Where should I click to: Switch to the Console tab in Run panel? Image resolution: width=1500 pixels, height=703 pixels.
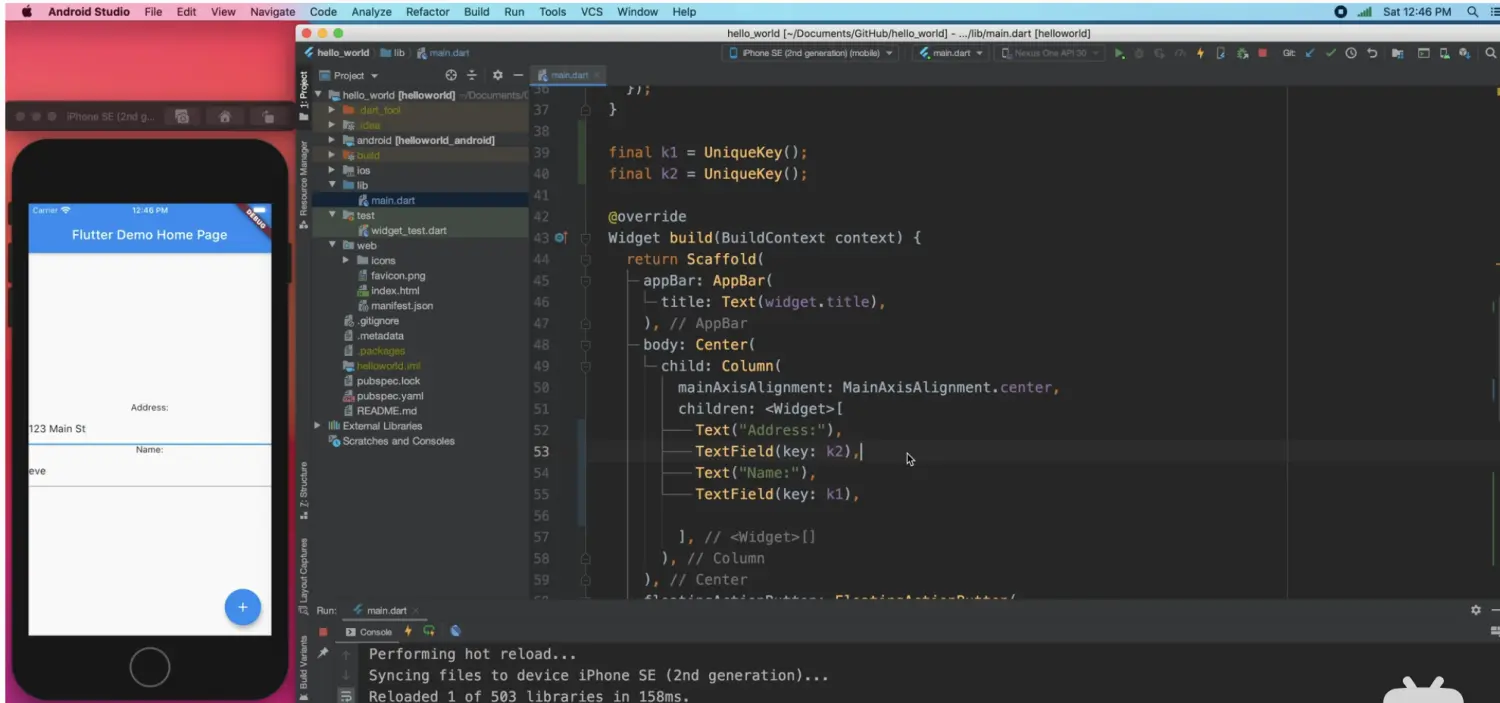click(x=369, y=632)
